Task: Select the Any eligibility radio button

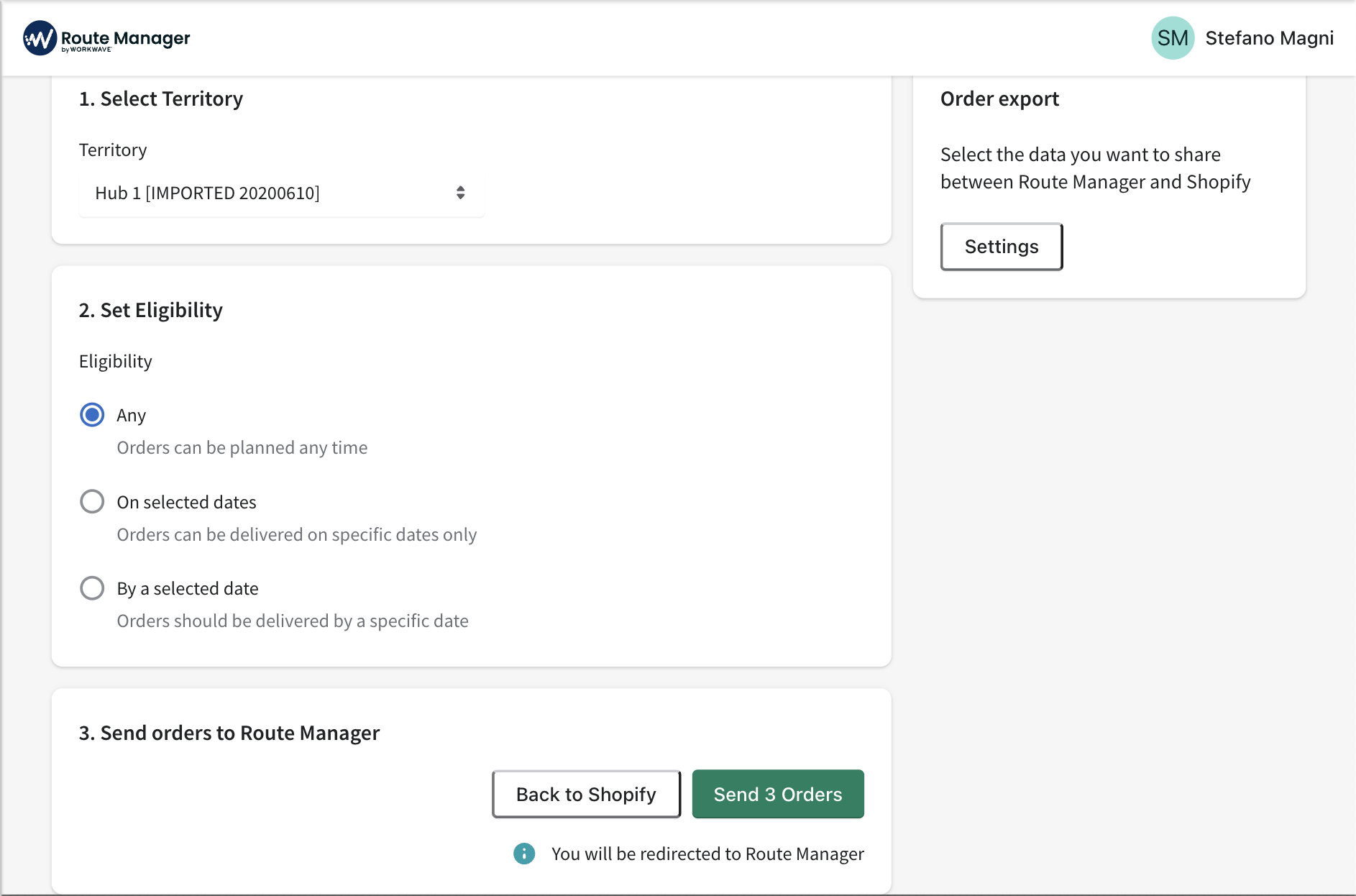Action: coord(92,415)
